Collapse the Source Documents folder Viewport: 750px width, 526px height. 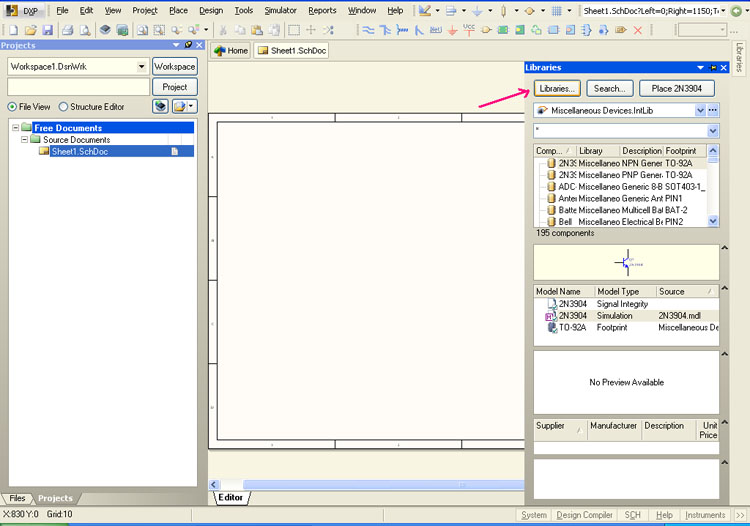[x=24, y=140]
